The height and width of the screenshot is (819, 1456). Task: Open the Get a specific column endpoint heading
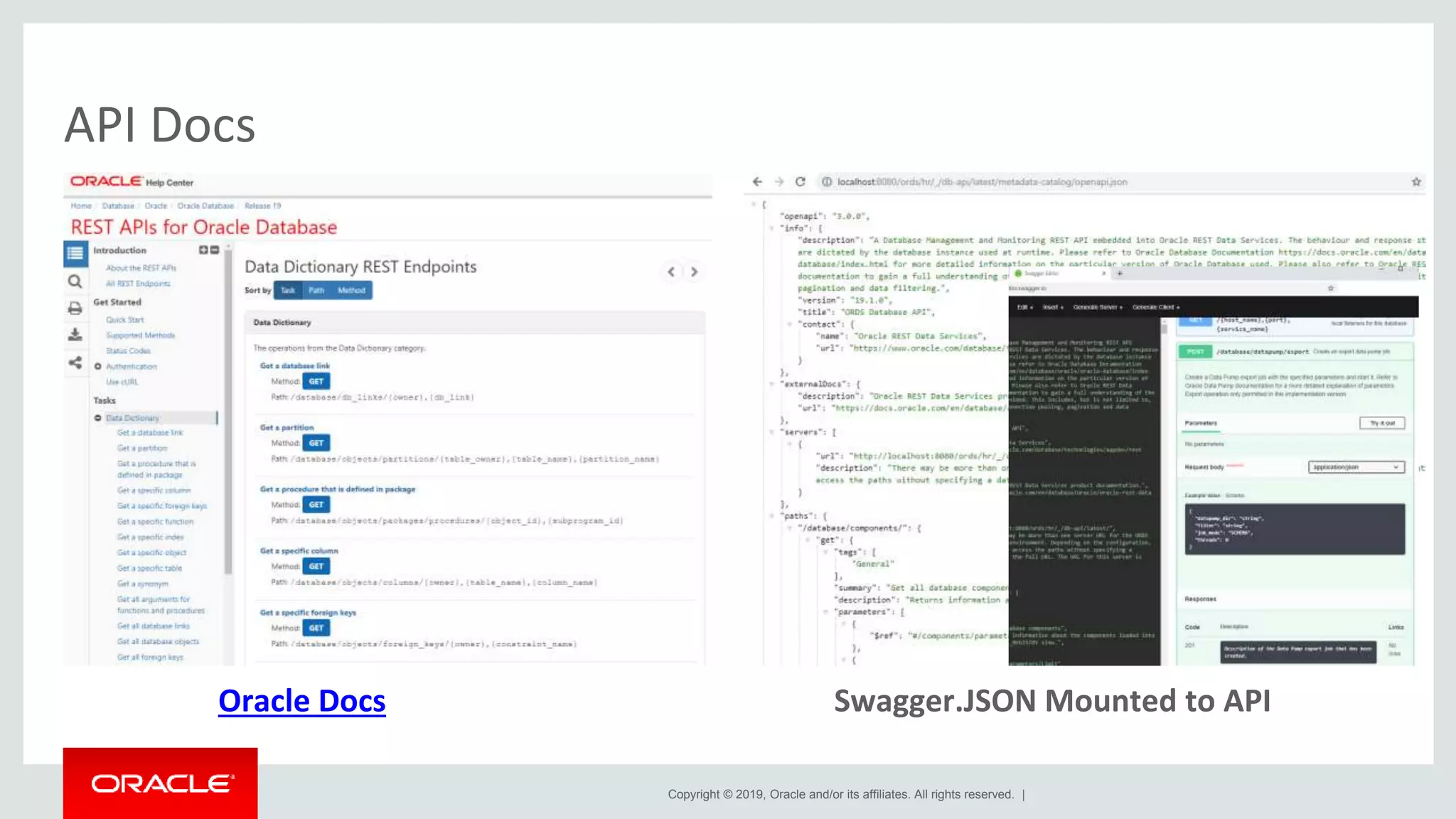[299, 551]
